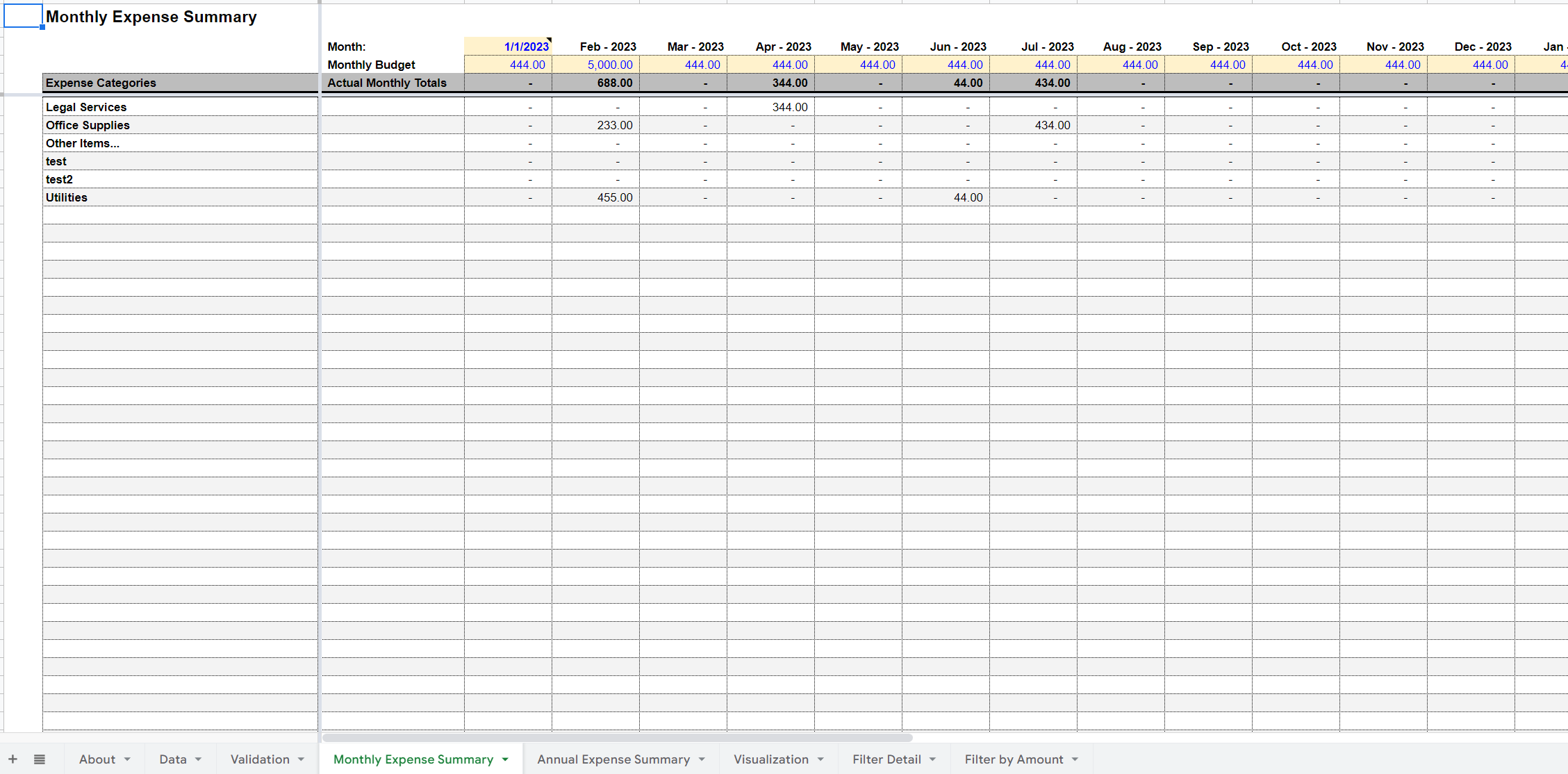Open the Visualization tab dropdown arrow
Viewport: 1568px width, 774px height.
pos(820,759)
